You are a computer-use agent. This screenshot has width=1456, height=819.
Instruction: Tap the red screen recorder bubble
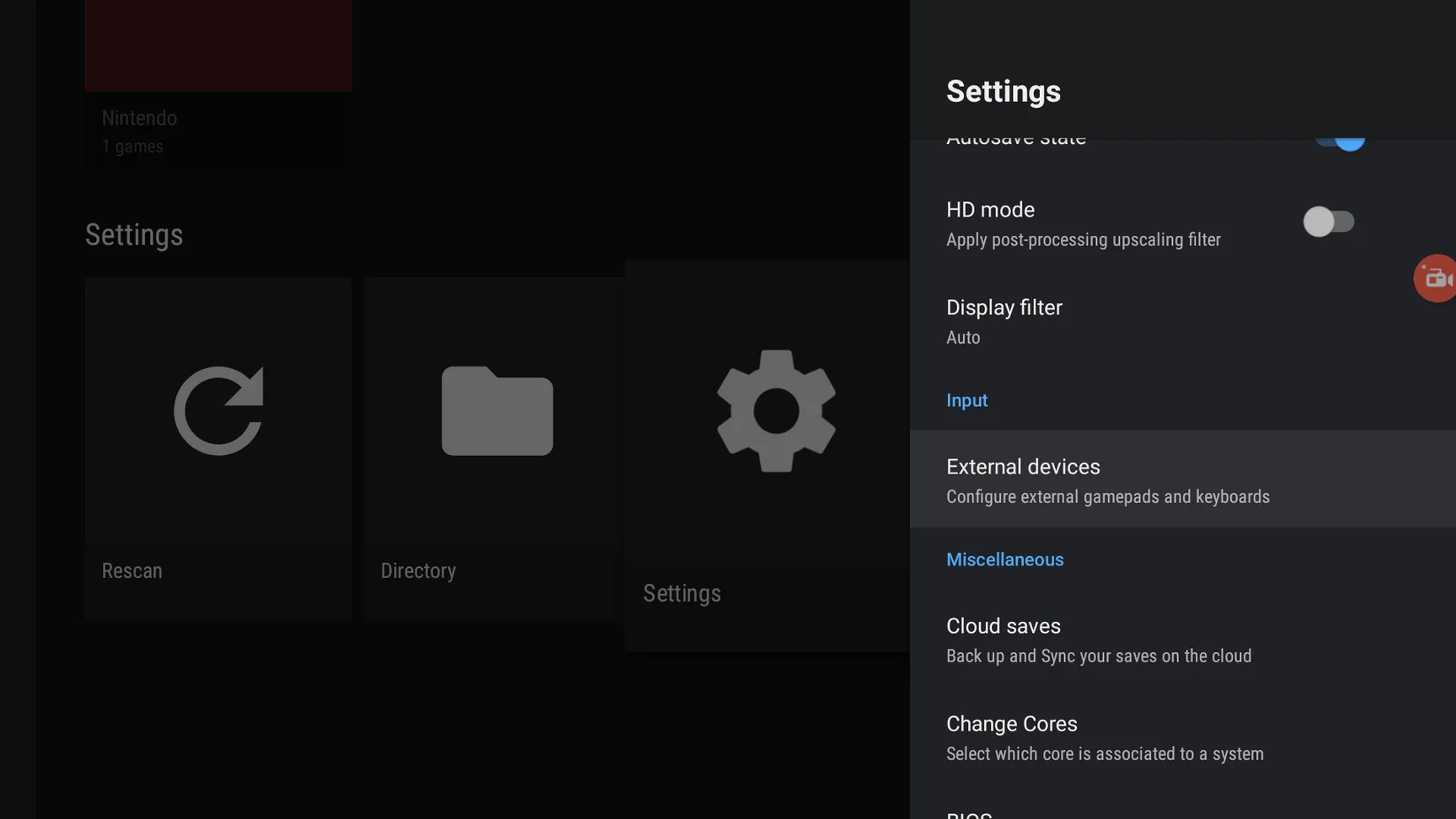pos(1435,278)
